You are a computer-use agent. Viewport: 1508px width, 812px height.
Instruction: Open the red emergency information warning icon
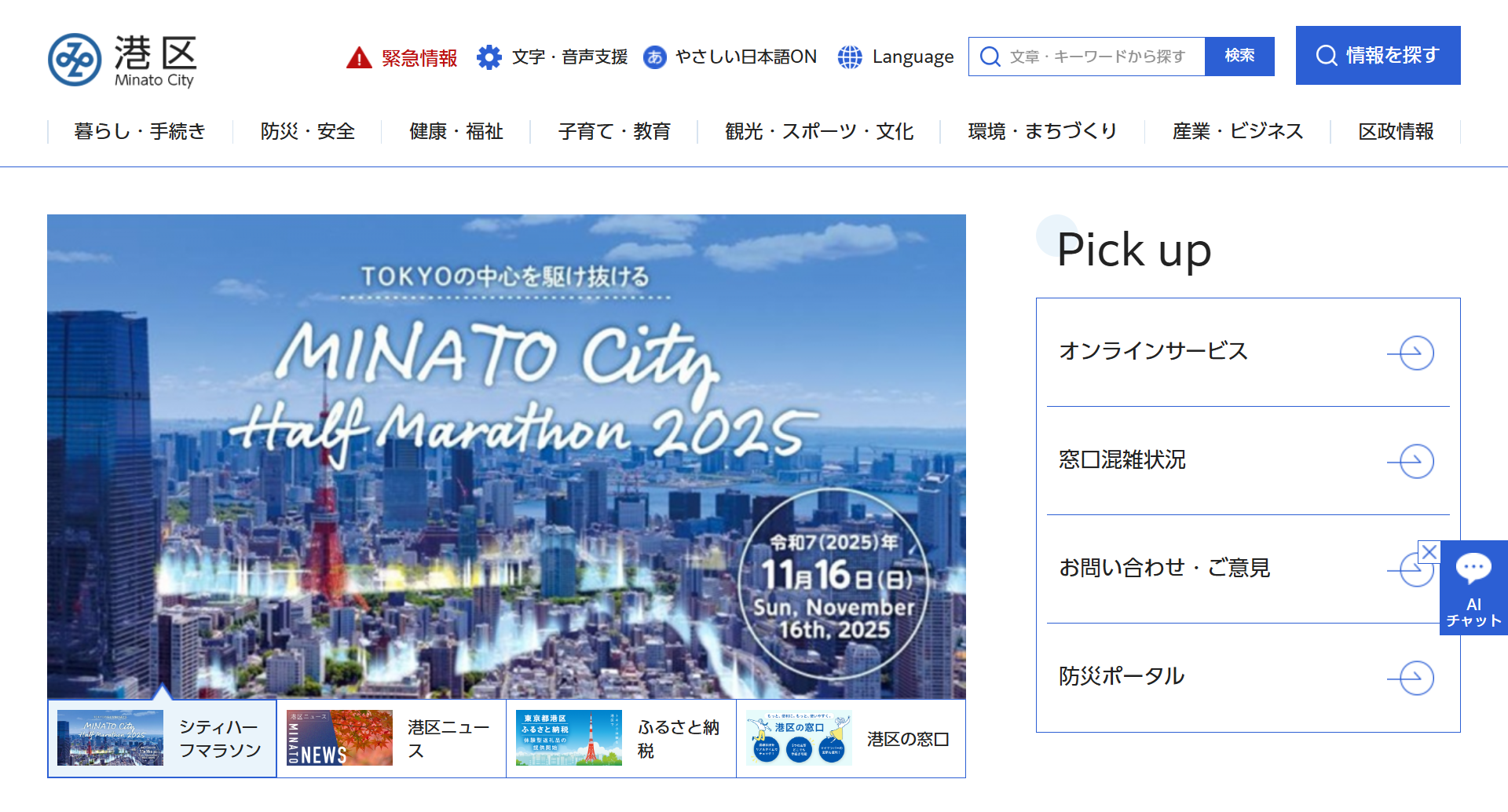[359, 57]
